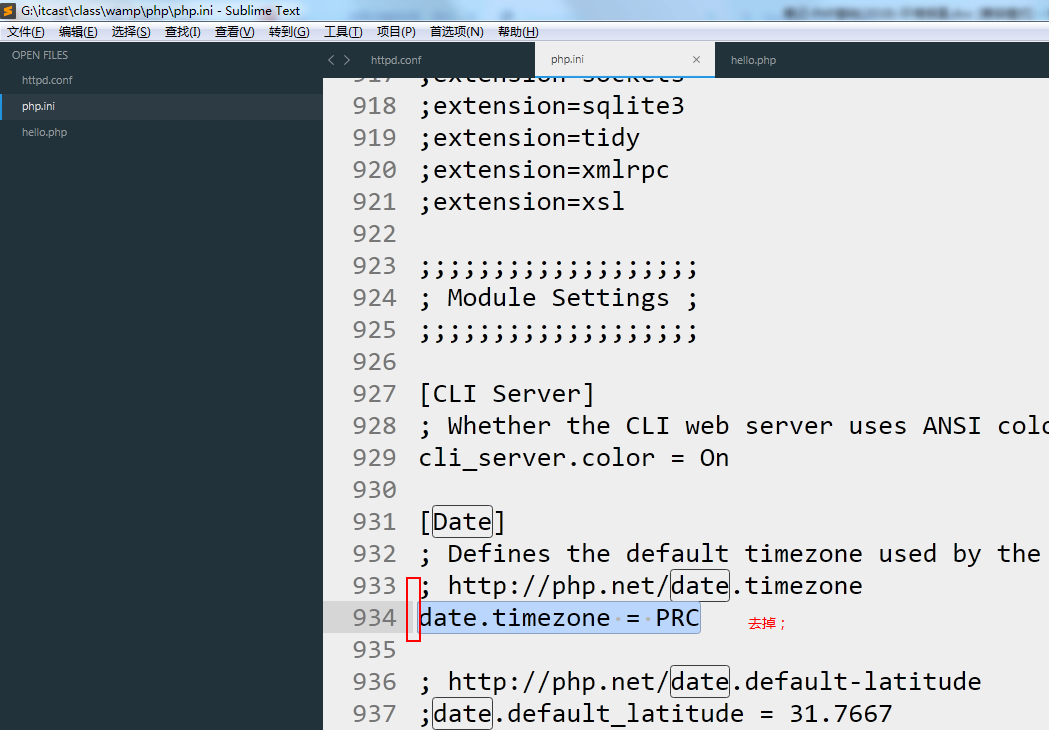Open hello.php in the sidebar
The width and height of the screenshot is (1049, 730).
click(x=44, y=132)
